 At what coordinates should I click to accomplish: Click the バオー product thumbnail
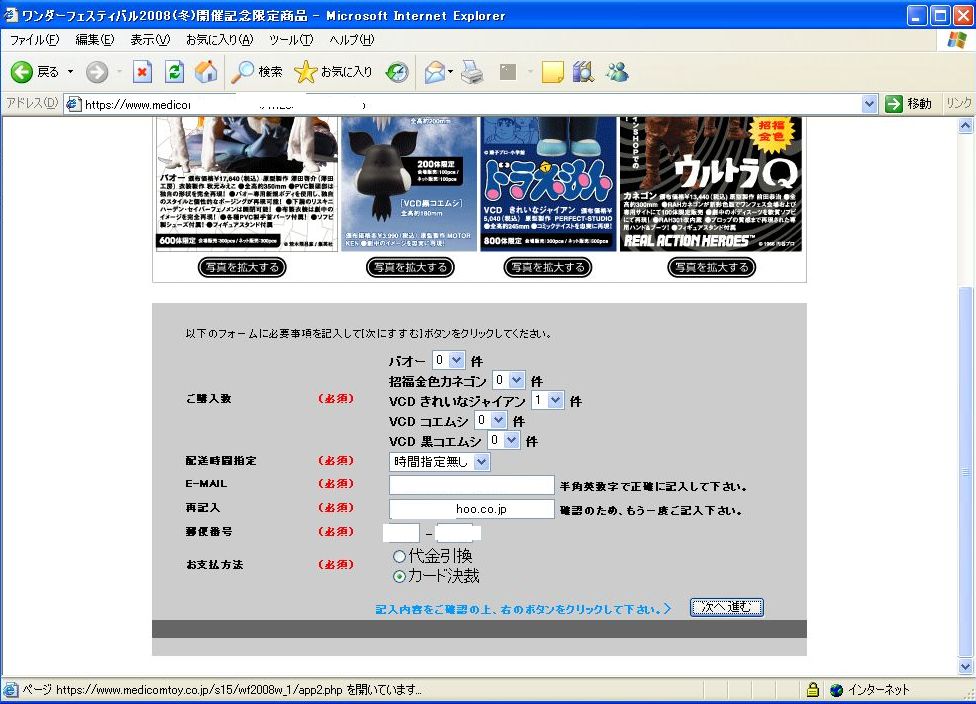247,184
